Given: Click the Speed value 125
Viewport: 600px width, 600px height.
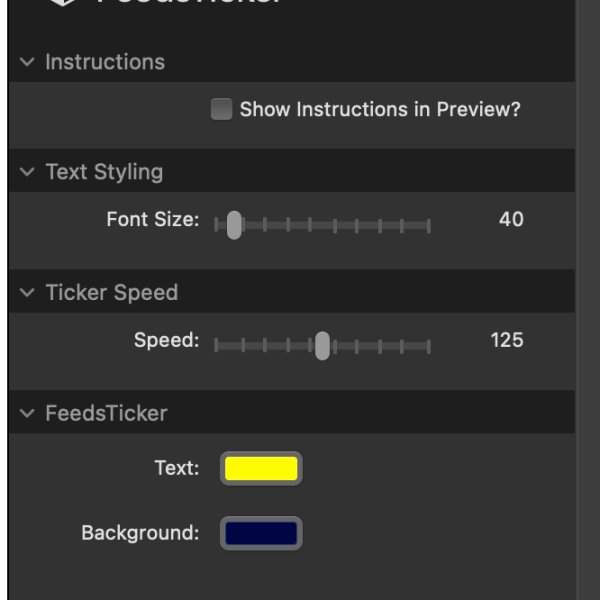Looking at the screenshot, I should [x=507, y=340].
